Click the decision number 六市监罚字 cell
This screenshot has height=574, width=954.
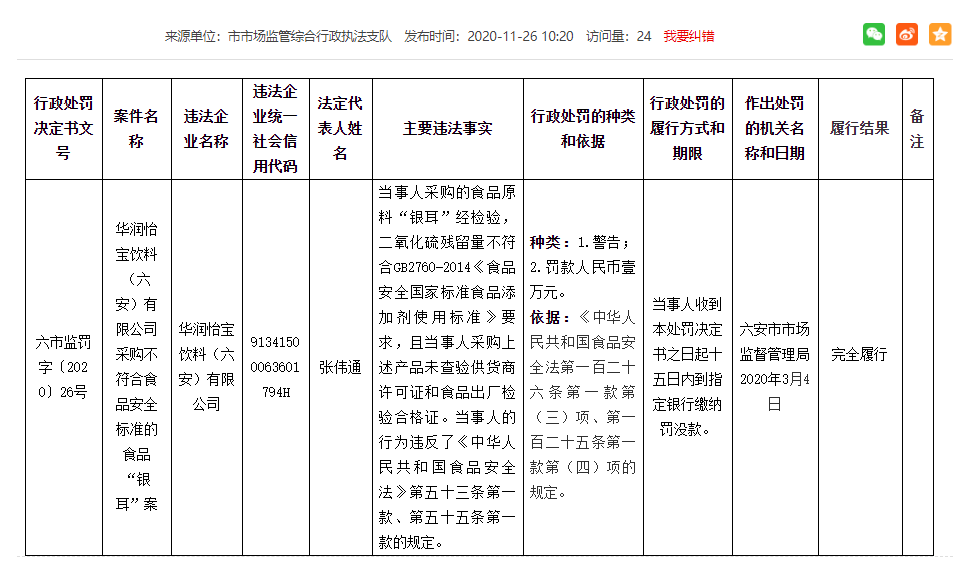(x=63, y=366)
